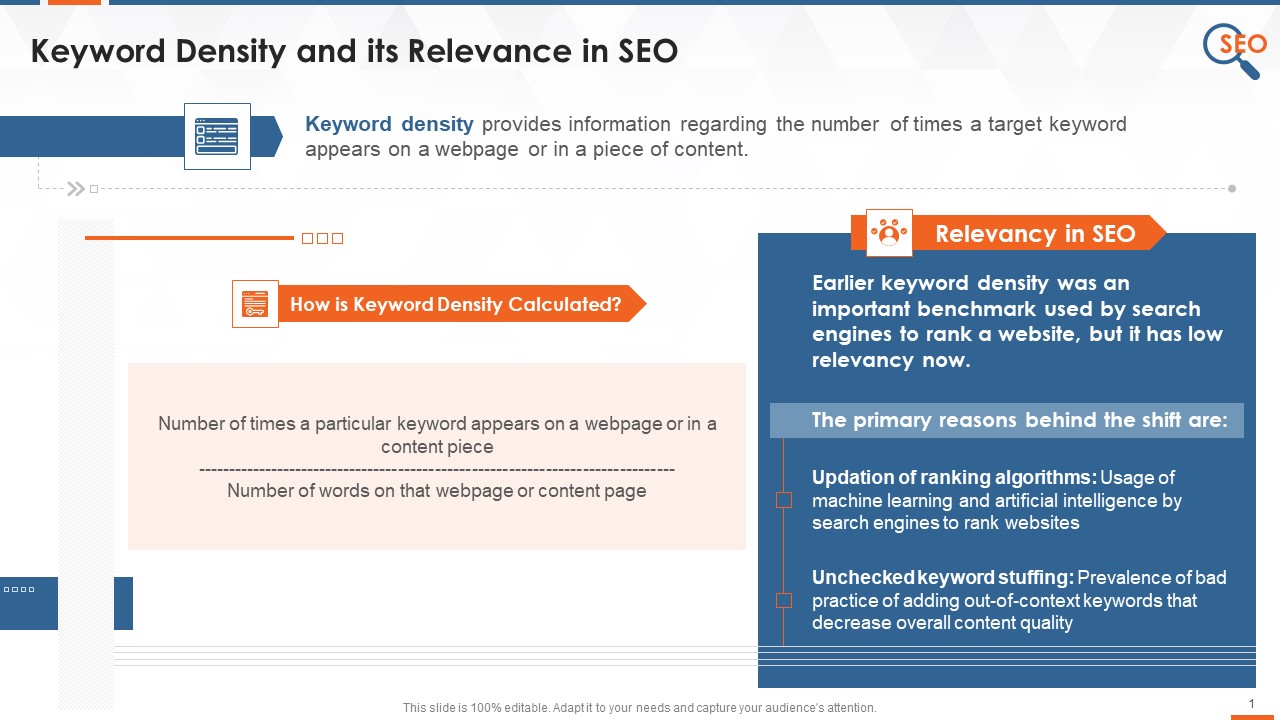The height and width of the screenshot is (720, 1280).
Task: Click square bullet marker beside Unchecked keyword stuffing
Action: tap(784, 600)
